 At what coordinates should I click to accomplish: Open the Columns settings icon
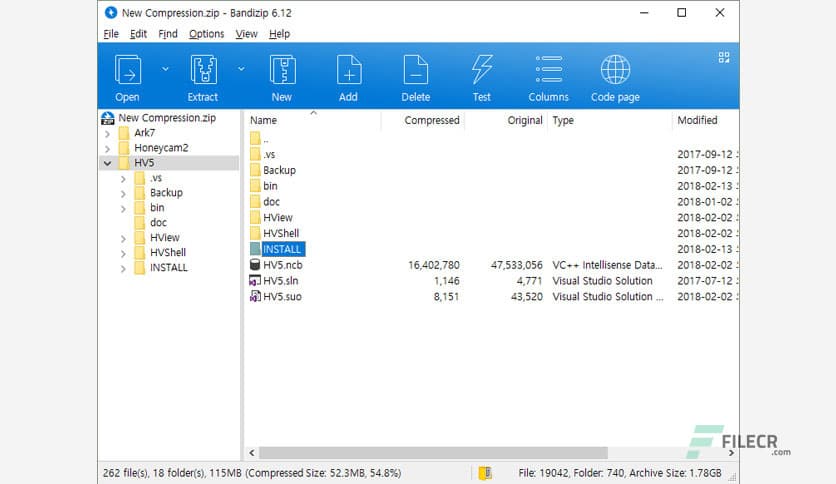(x=549, y=69)
